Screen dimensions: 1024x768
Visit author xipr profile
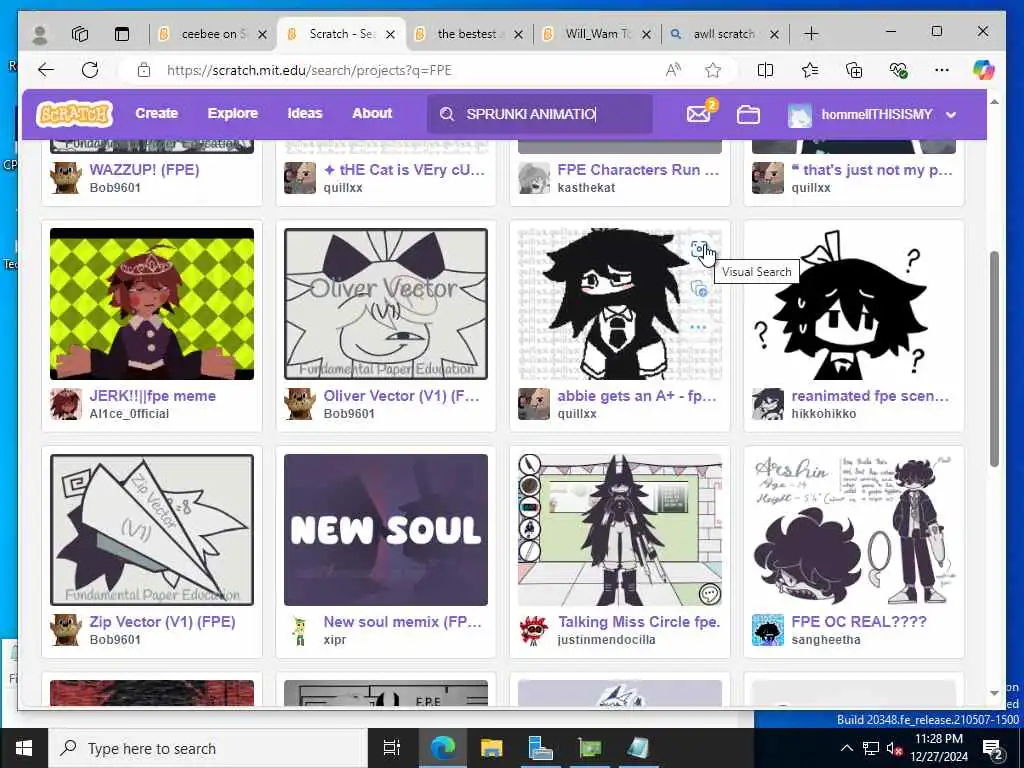(334, 639)
